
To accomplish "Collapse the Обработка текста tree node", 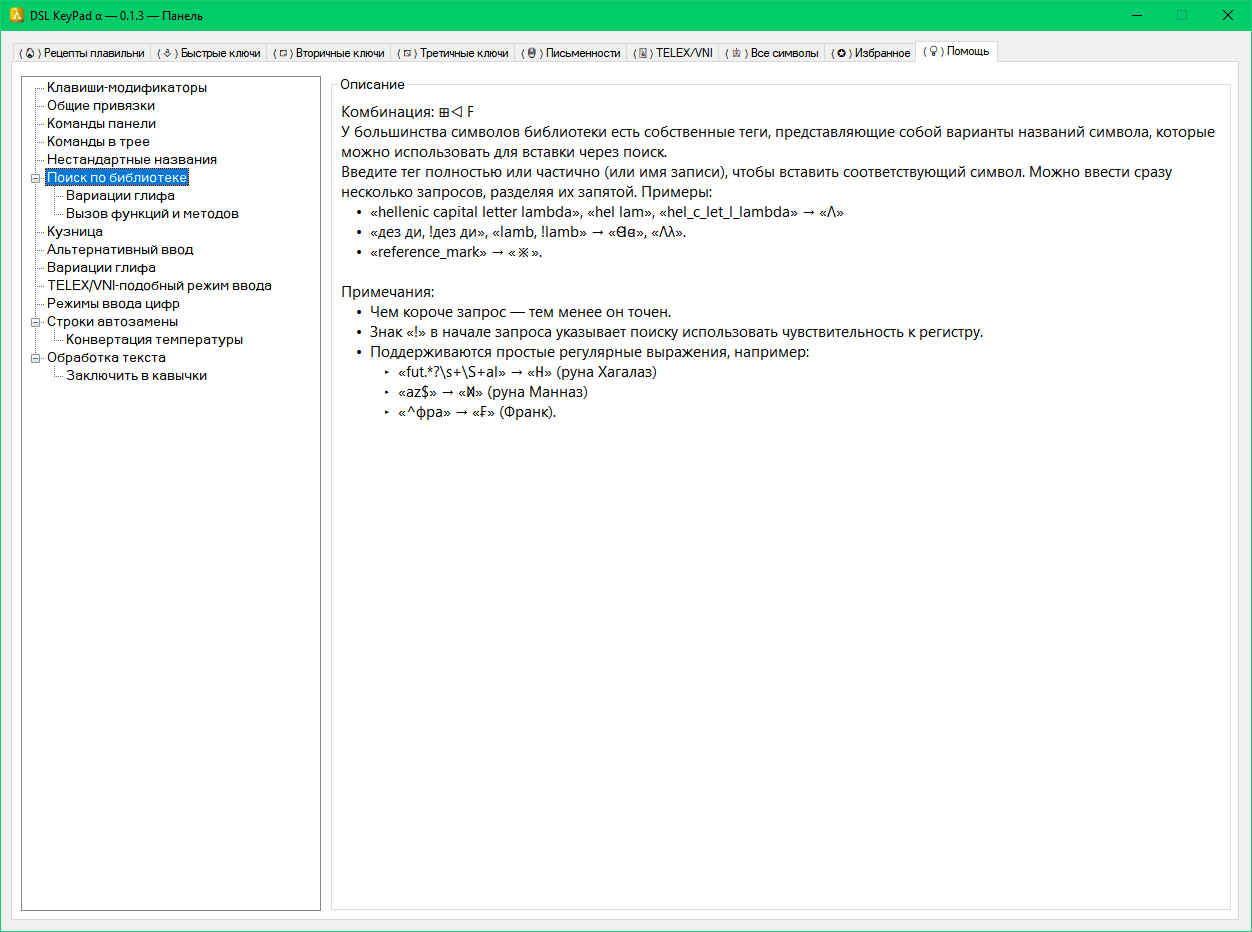I will click(37, 358).
